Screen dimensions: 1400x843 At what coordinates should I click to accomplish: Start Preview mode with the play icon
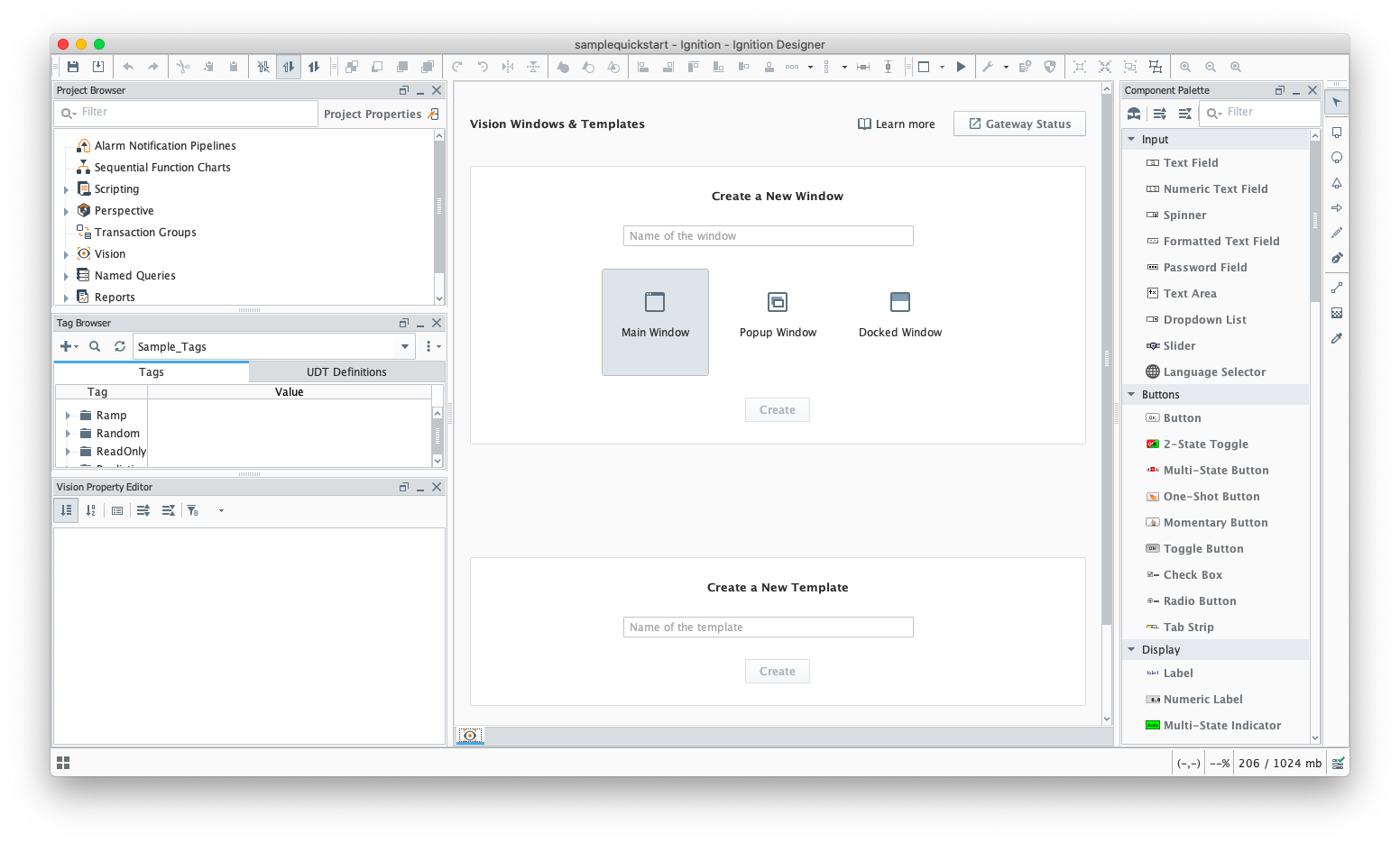[961, 67]
